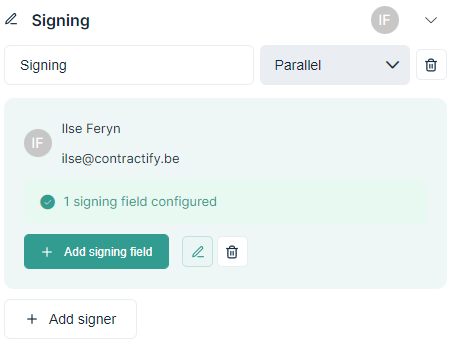Click the Signing section title
The height and width of the screenshot is (360, 454).
pos(60,20)
